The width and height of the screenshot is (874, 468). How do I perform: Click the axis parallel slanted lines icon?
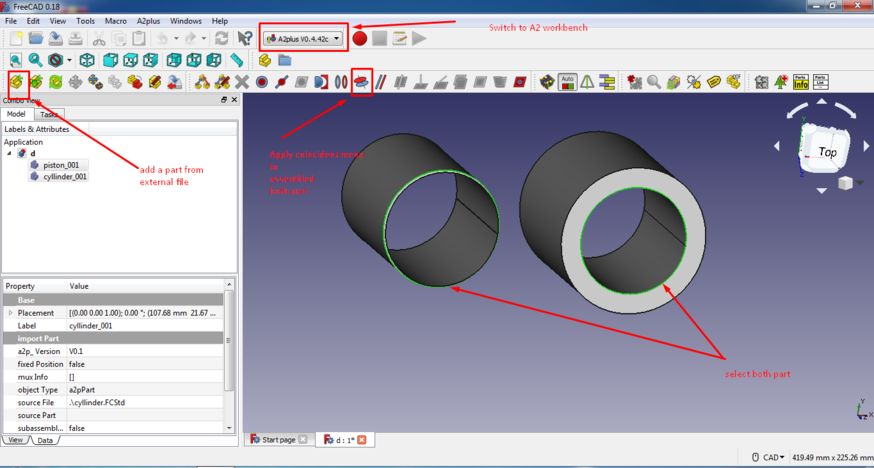tap(381, 82)
